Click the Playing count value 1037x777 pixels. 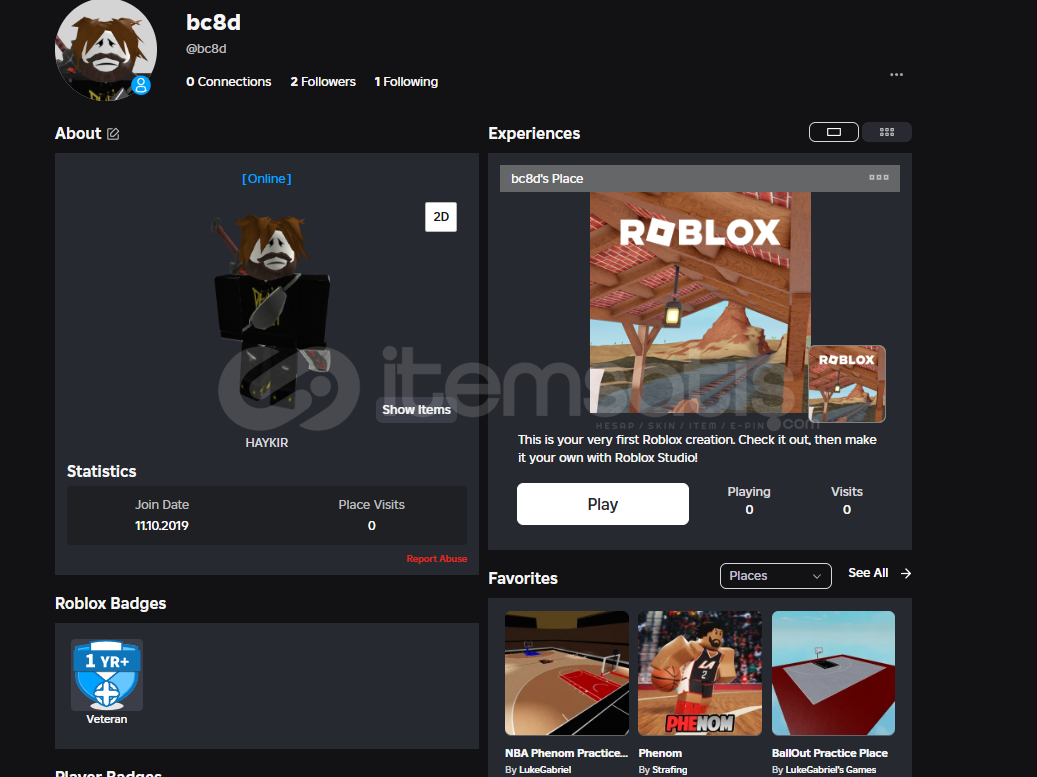click(749, 510)
